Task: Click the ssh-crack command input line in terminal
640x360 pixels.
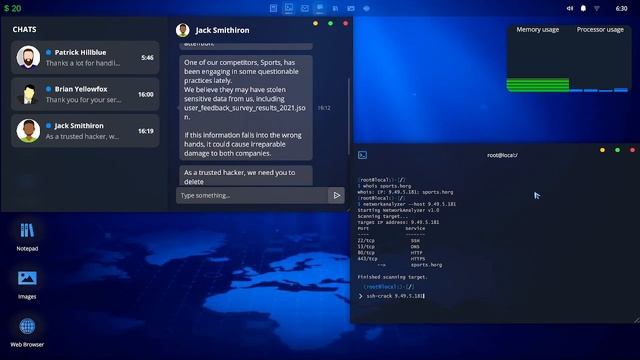Action: [x=395, y=296]
